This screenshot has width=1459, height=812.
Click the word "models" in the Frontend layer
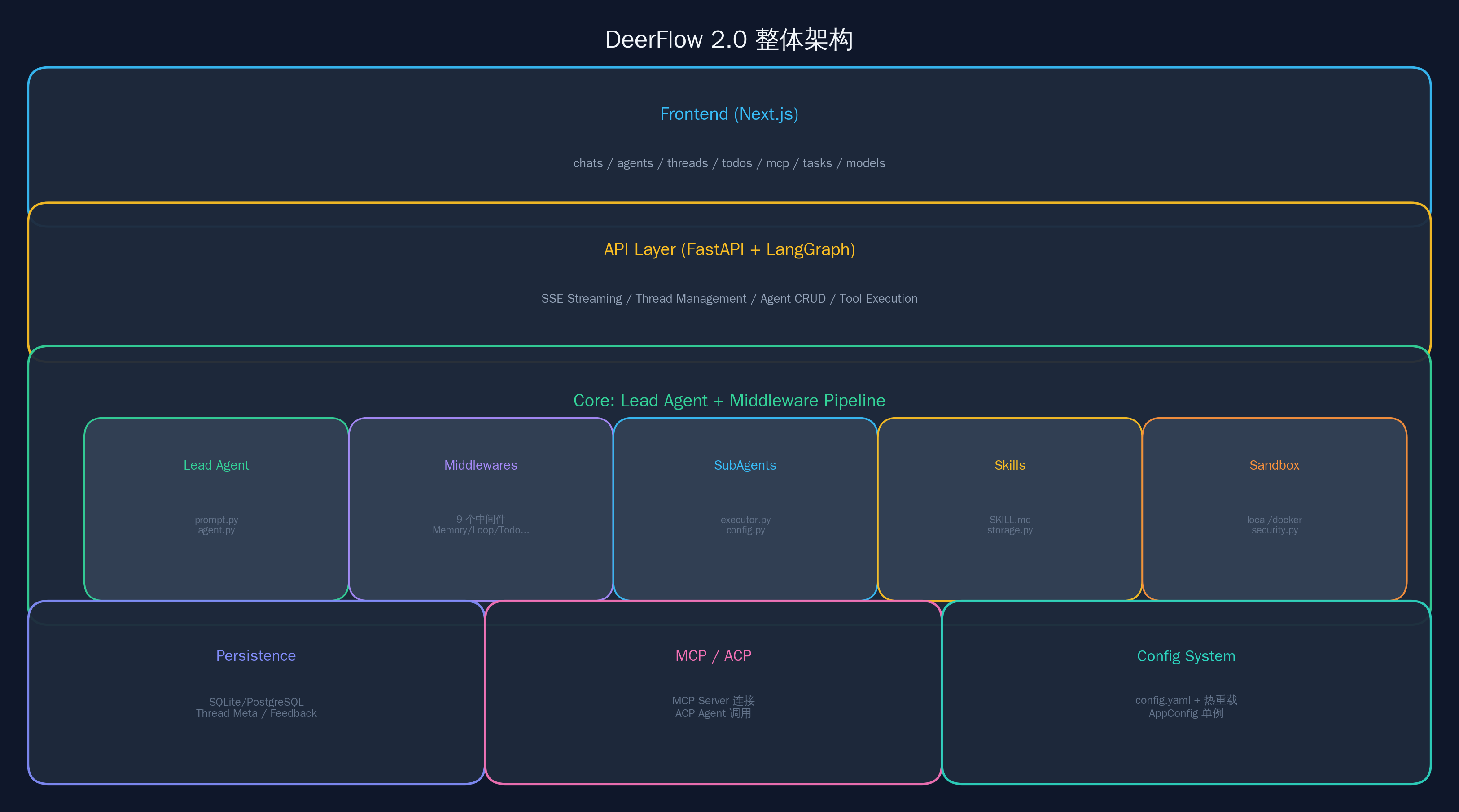tap(865, 163)
